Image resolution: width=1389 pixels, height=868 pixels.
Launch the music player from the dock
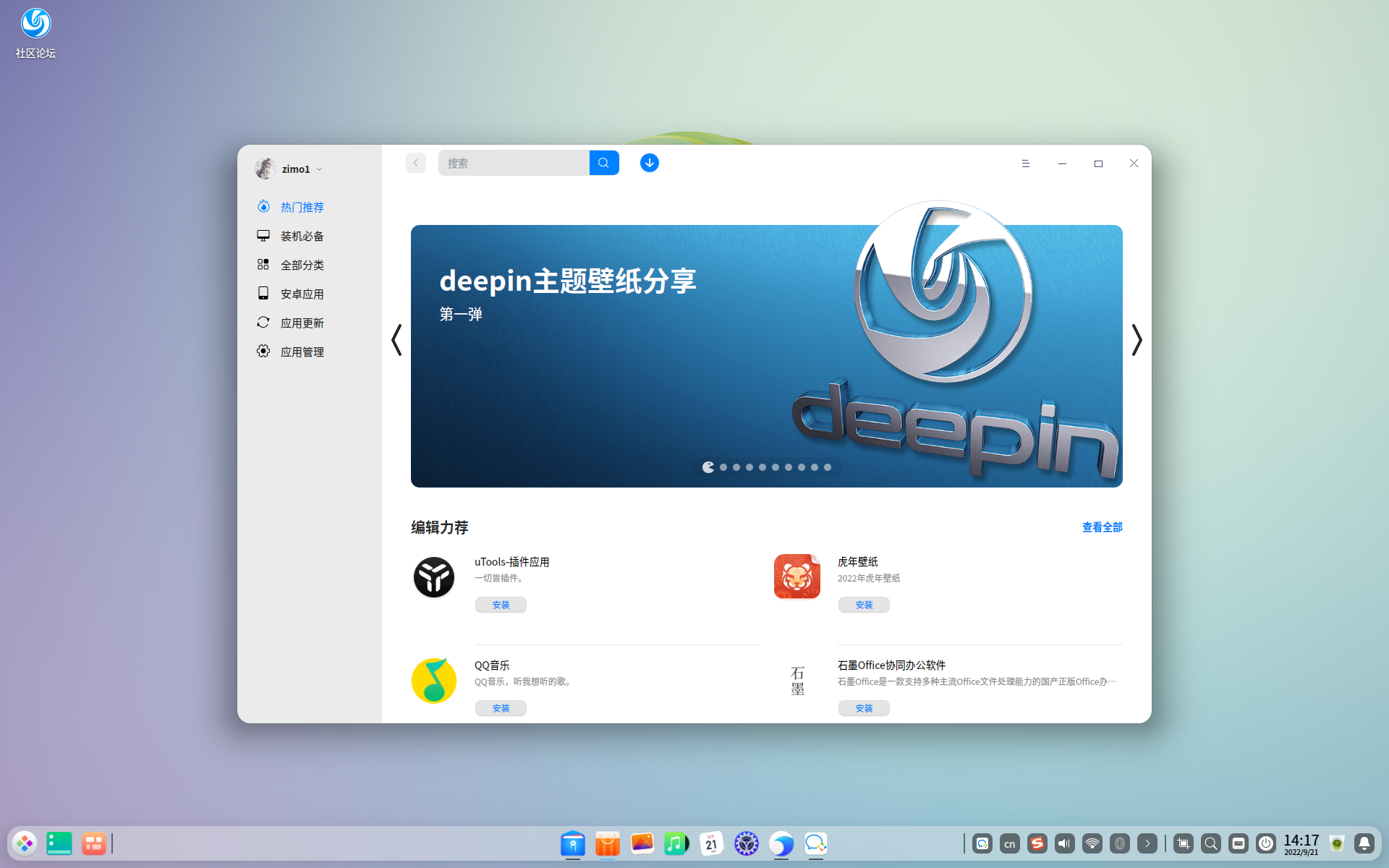tap(676, 843)
